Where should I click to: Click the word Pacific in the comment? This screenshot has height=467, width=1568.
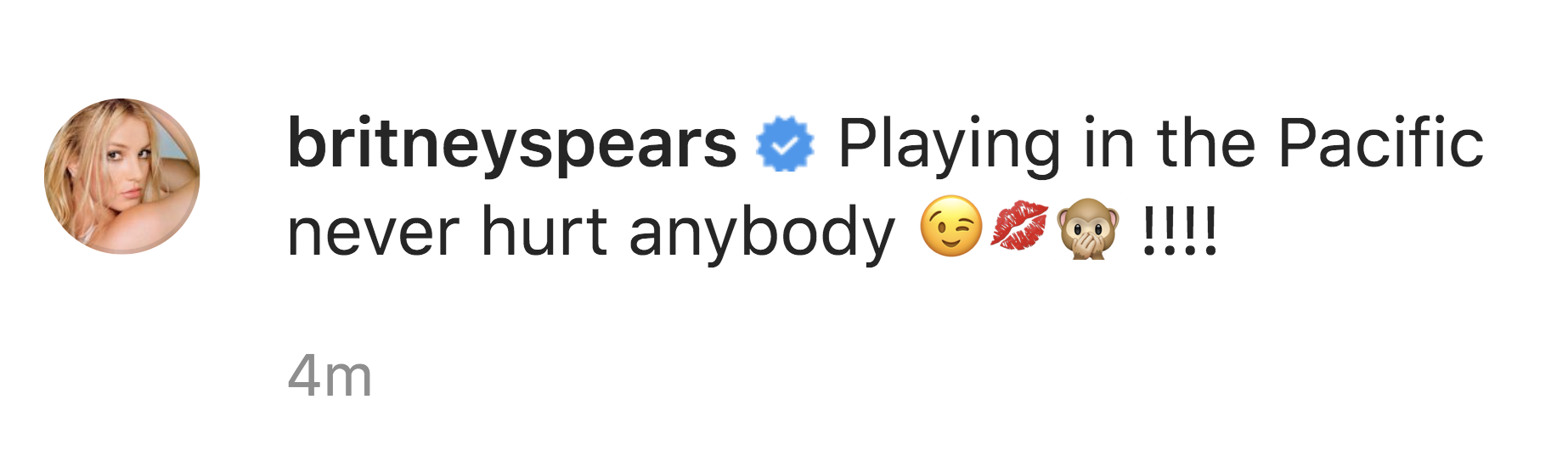click(1381, 142)
